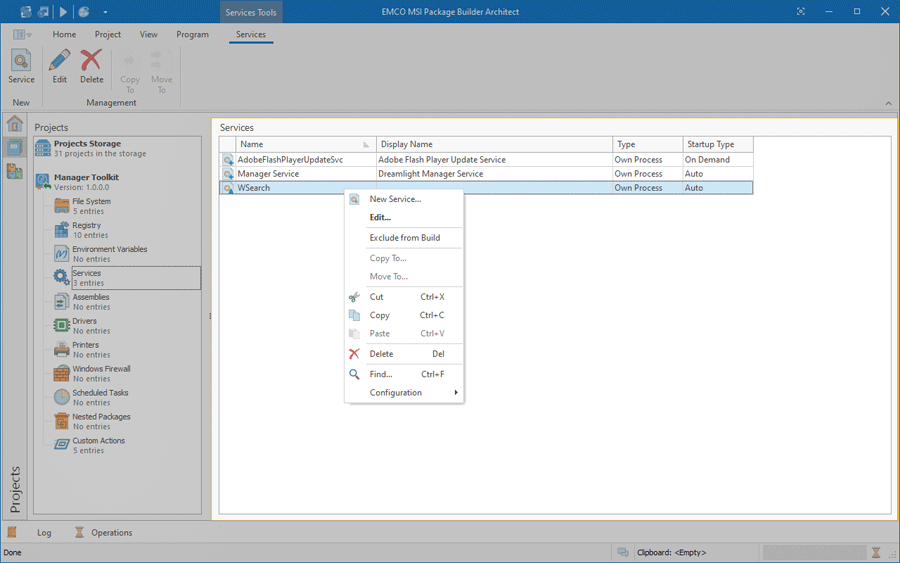Click the Services gear icon in tree
Screen dimensions: 900x563
click(61, 278)
